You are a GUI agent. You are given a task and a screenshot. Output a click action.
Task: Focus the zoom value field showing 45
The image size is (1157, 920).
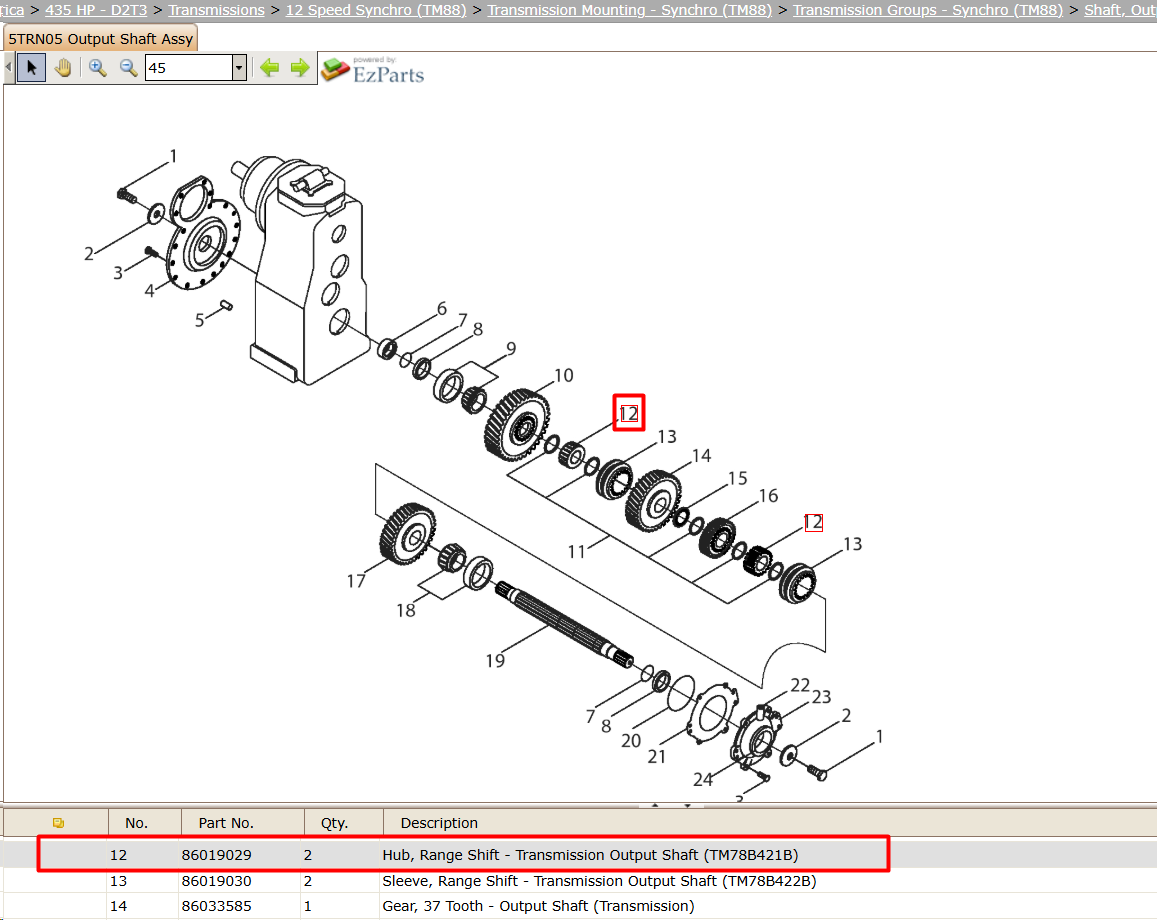click(189, 68)
